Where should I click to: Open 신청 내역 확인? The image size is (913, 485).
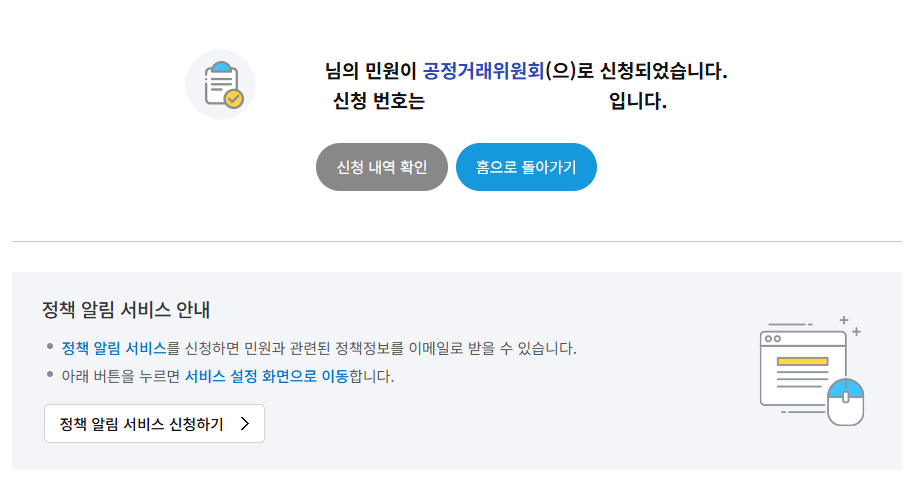pos(382,167)
